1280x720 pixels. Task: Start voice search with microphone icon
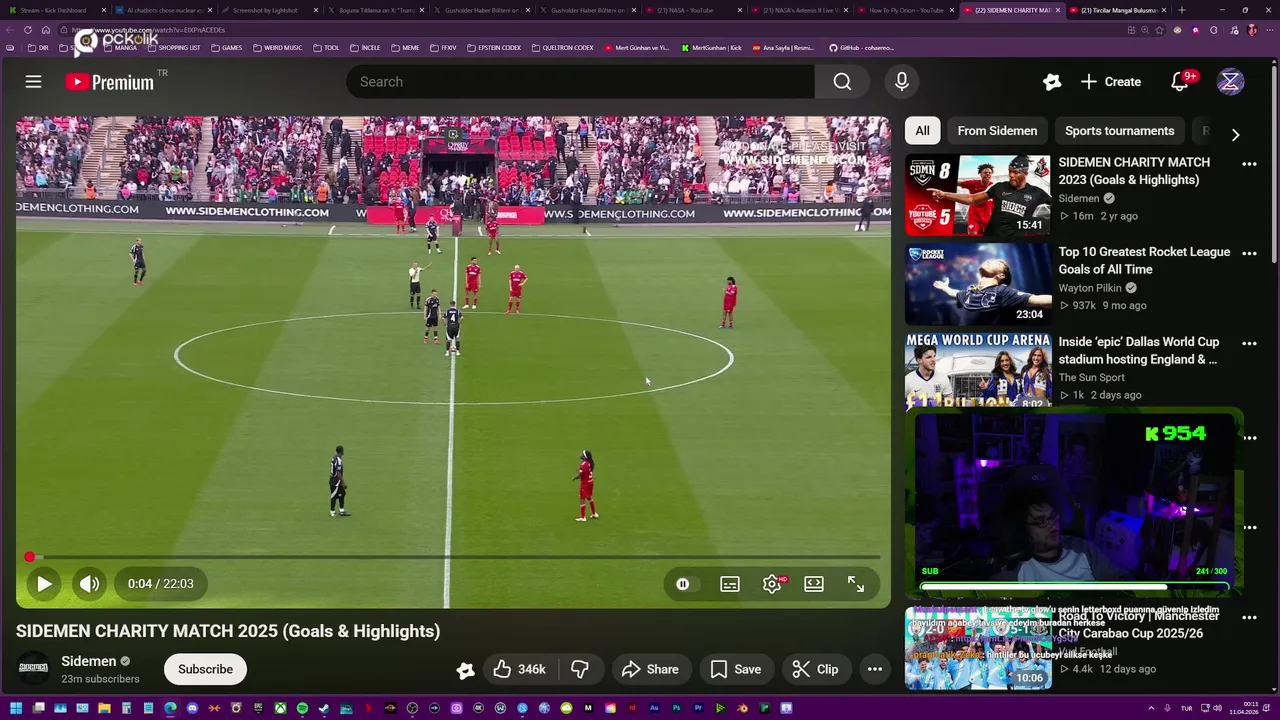(902, 82)
